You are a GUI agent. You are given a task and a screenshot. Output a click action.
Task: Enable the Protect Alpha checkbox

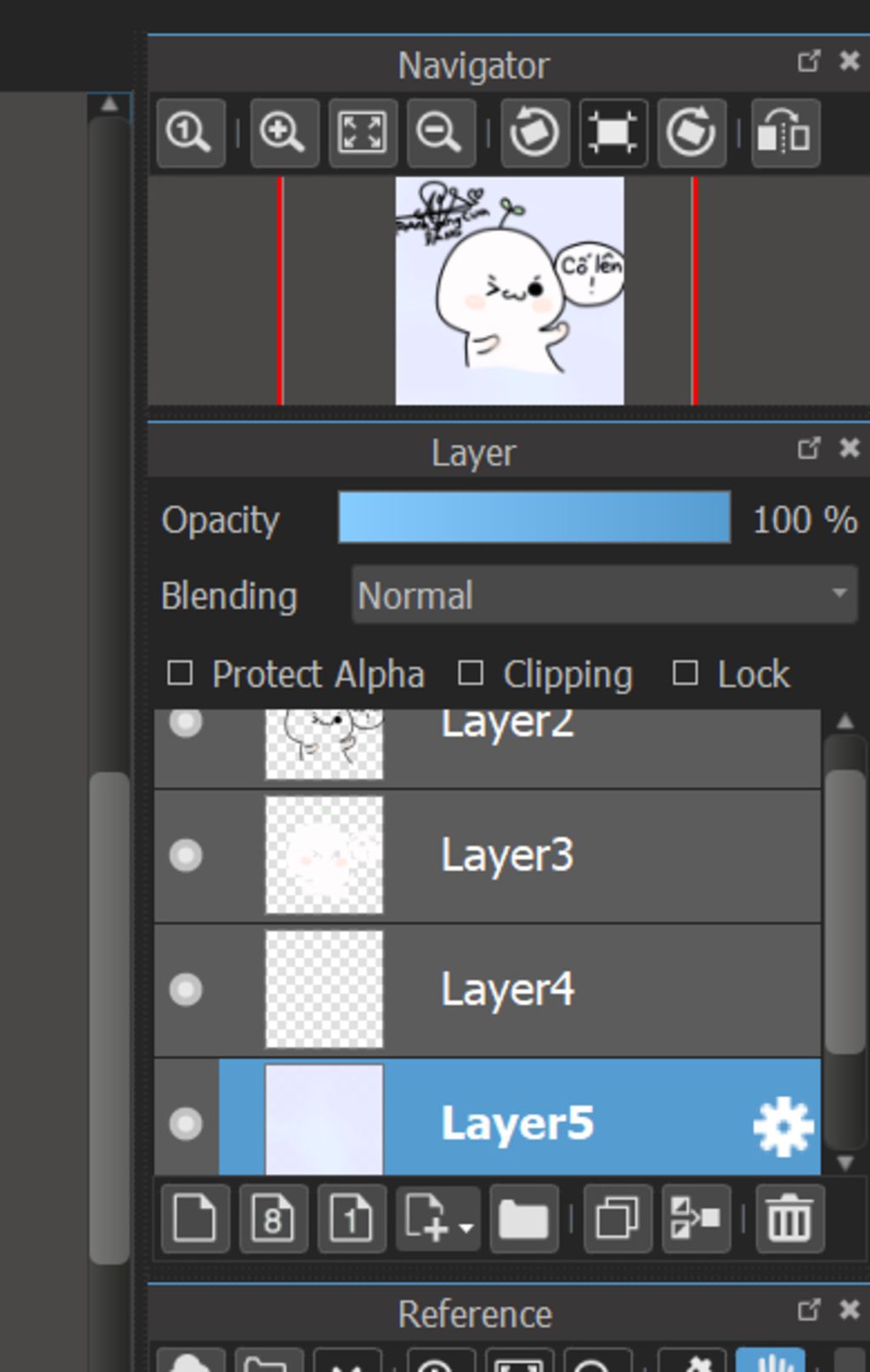click(180, 673)
